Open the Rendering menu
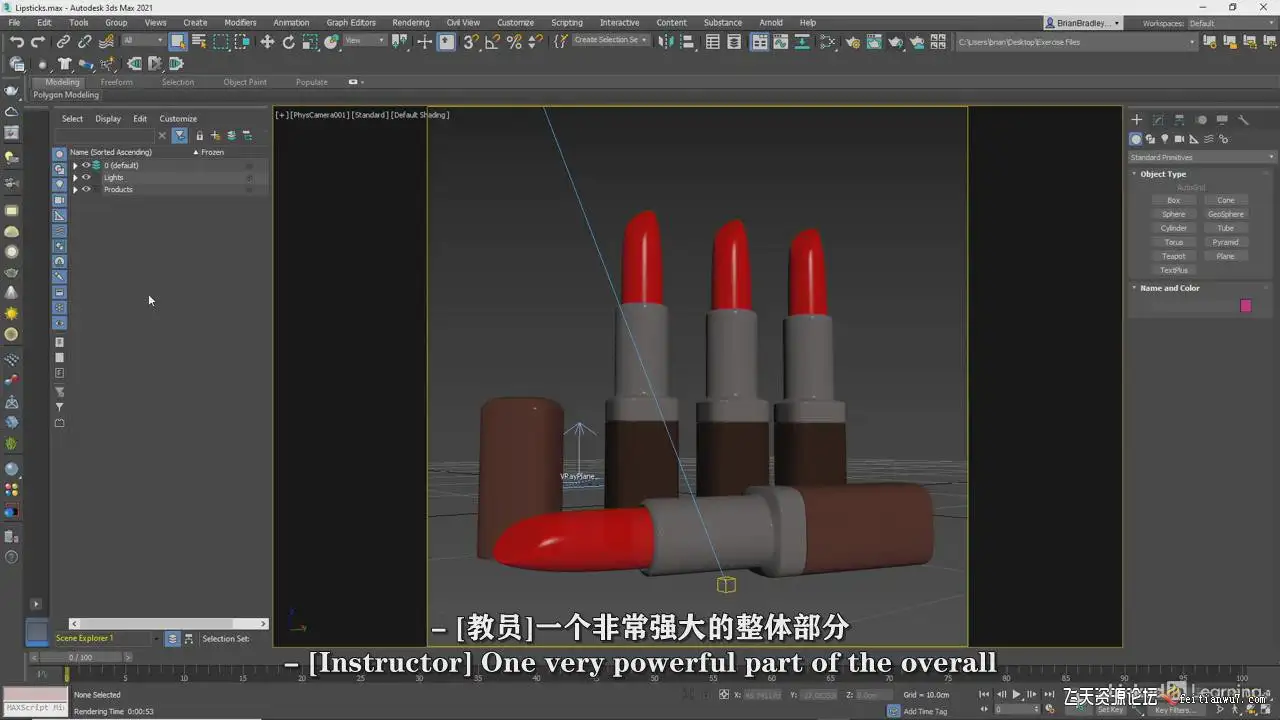The height and width of the screenshot is (720, 1280). click(x=410, y=22)
